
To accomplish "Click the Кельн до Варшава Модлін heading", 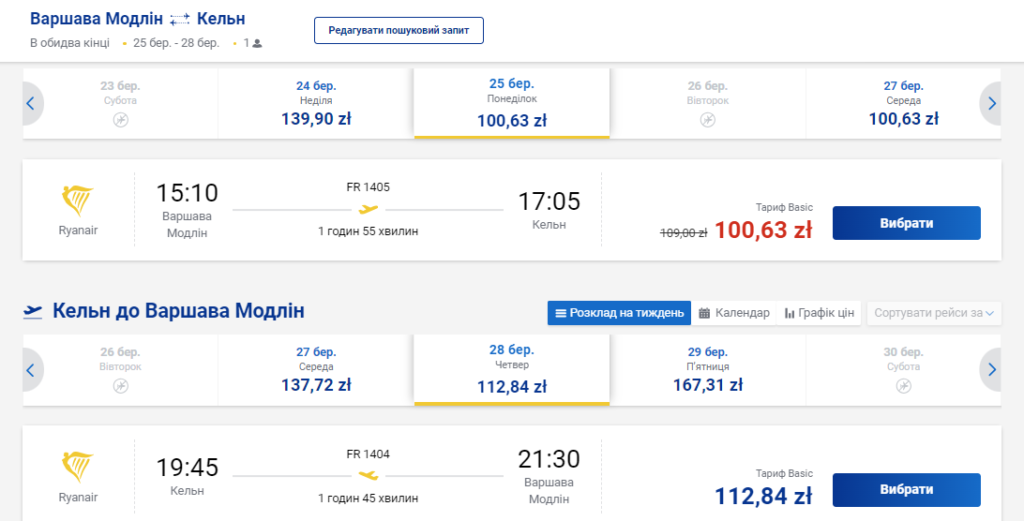I will tap(178, 311).
